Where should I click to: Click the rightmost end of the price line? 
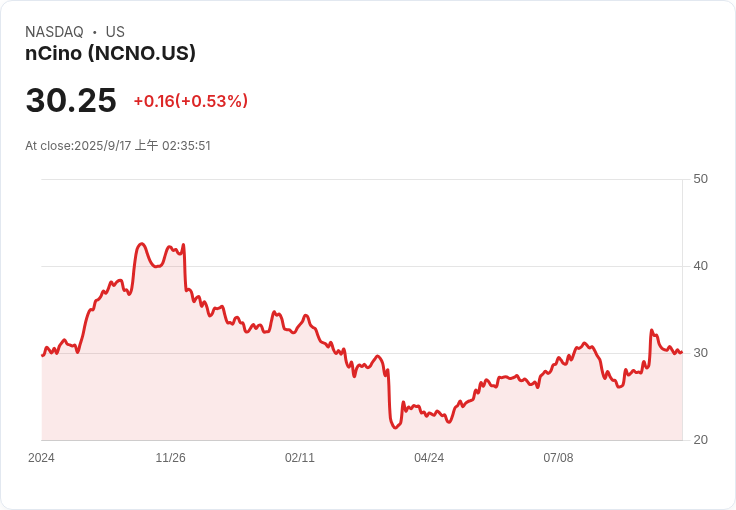(681, 352)
